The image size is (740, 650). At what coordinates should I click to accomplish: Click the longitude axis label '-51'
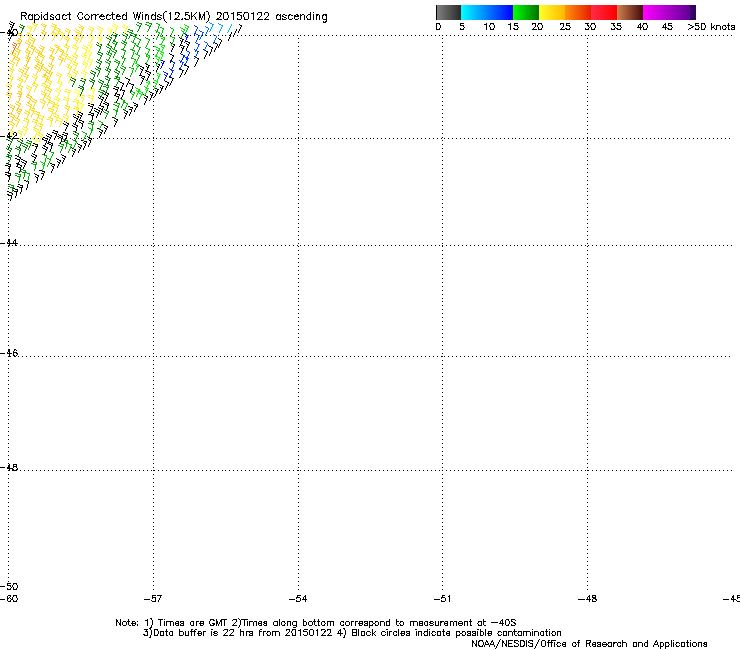pyautogui.click(x=442, y=599)
